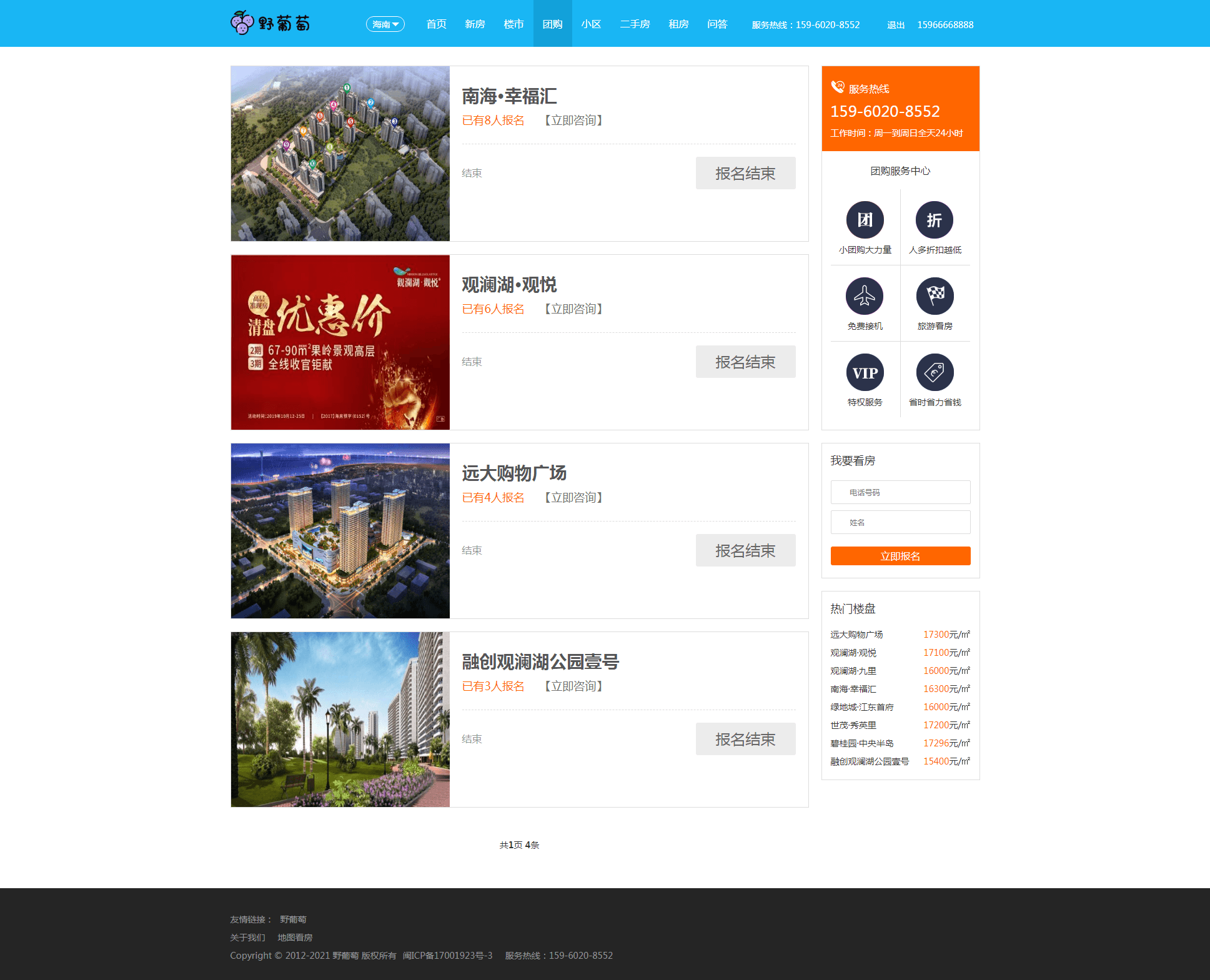
Task: Focus the 姓名 input field
Action: pyautogui.click(x=900, y=522)
